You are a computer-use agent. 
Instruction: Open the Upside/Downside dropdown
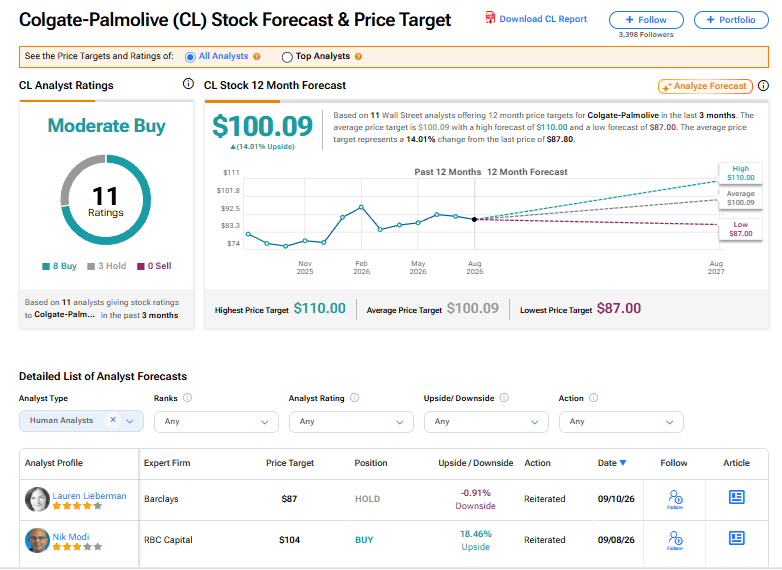coord(486,422)
